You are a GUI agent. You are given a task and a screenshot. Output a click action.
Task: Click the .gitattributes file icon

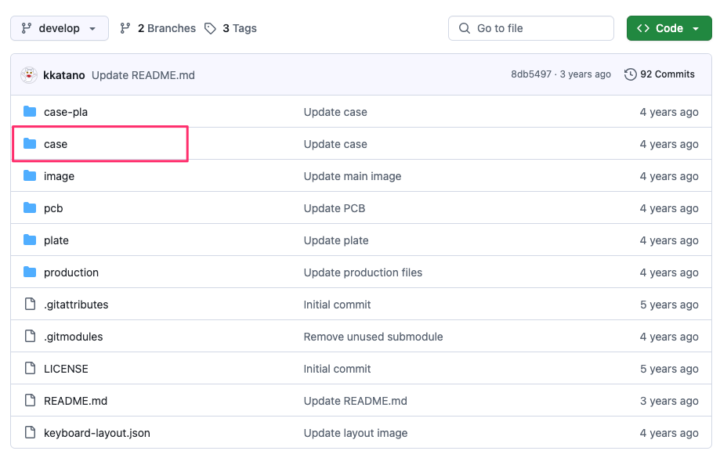[29, 304]
